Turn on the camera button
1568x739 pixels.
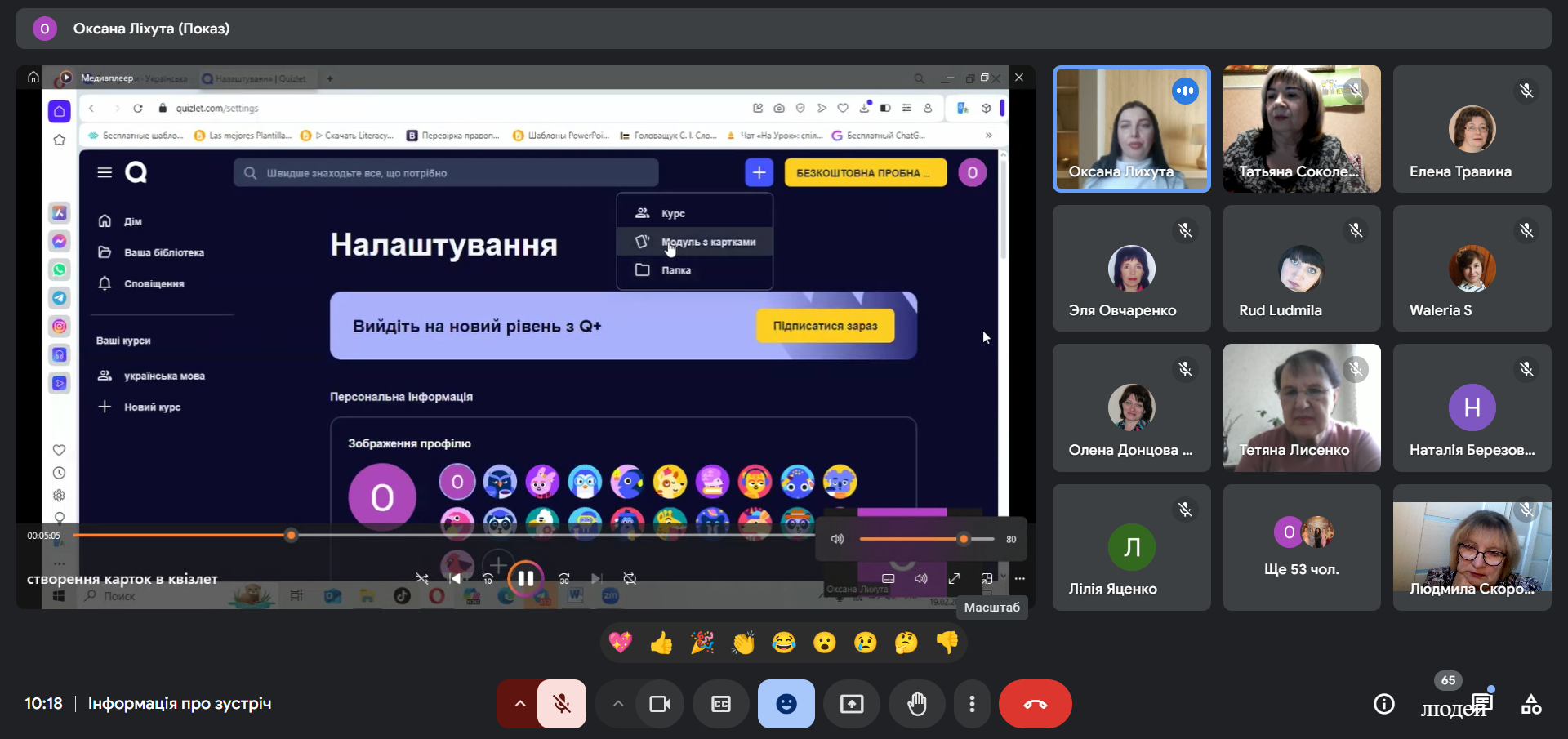click(x=660, y=704)
